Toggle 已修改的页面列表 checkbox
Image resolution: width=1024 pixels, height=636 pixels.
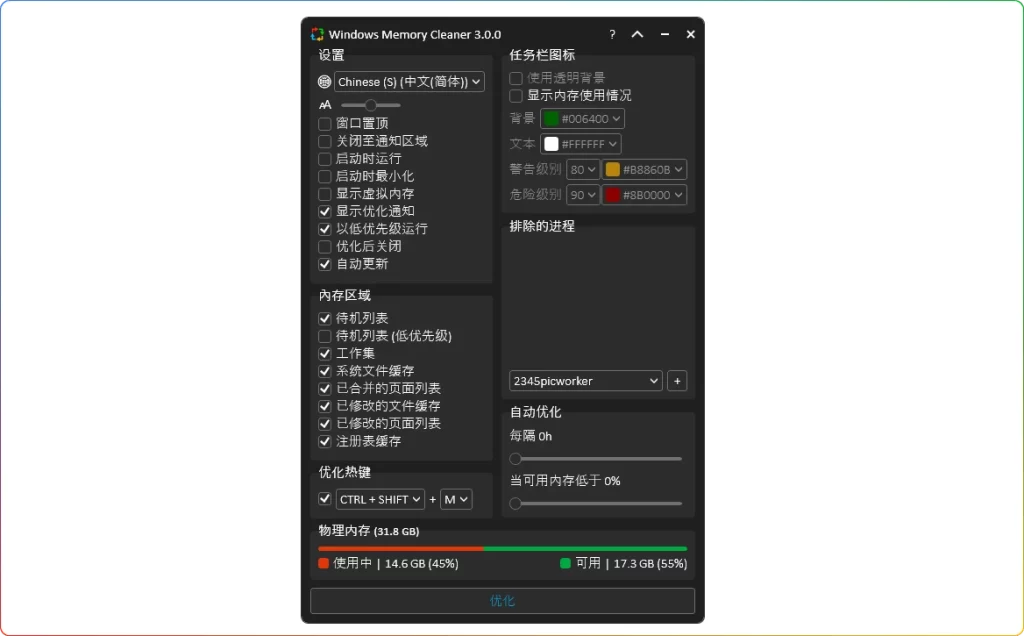click(x=325, y=424)
